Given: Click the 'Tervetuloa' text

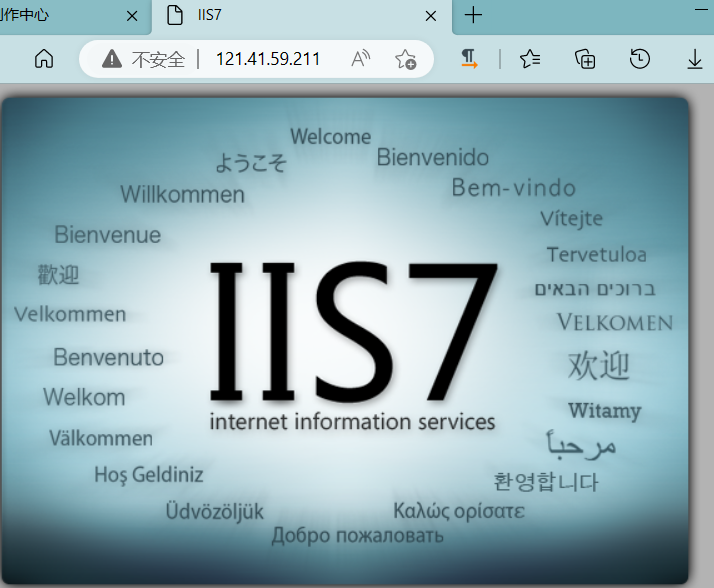Looking at the screenshot, I should (x=597, y=255).
